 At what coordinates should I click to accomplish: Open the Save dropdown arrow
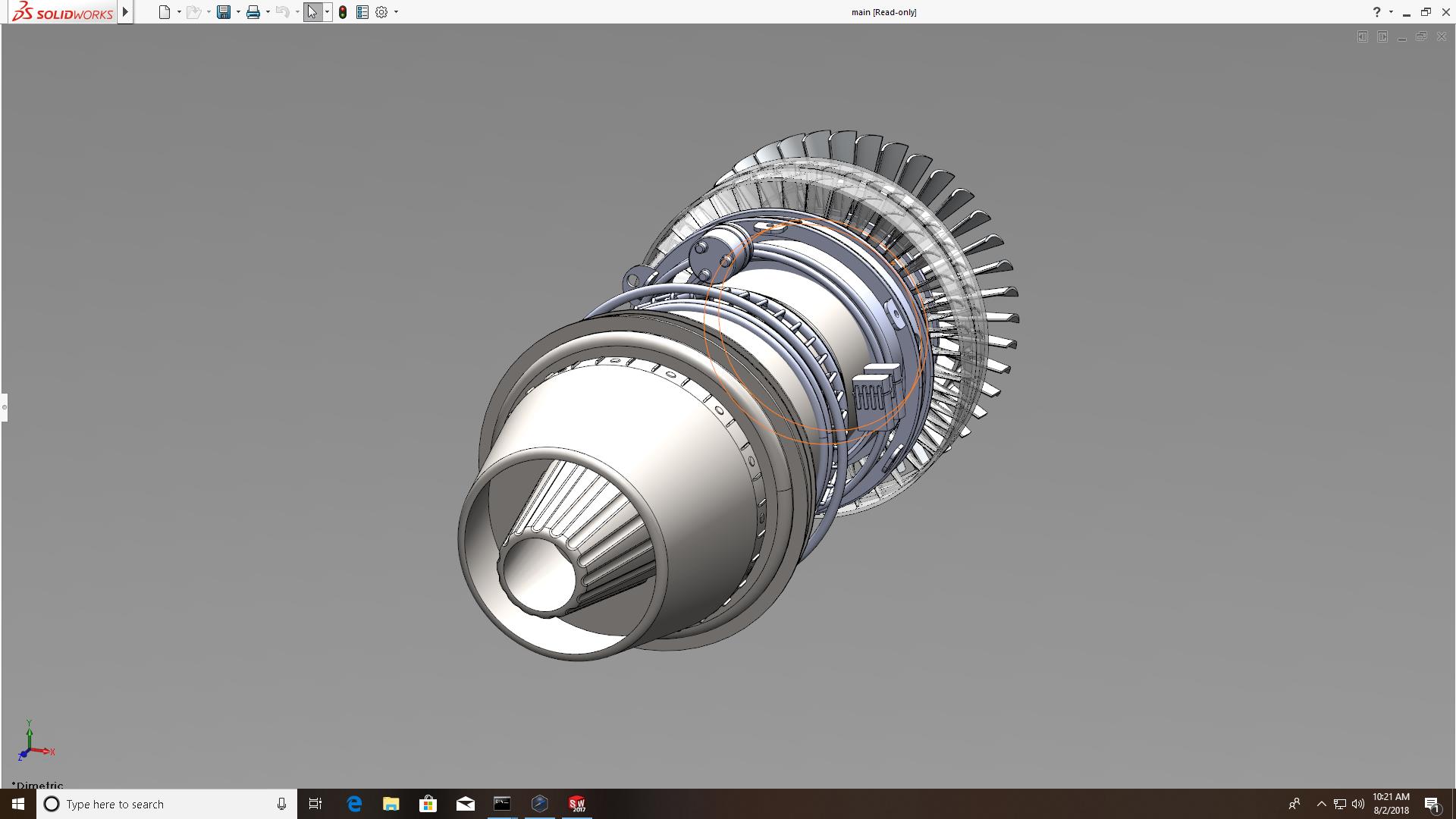238,12
